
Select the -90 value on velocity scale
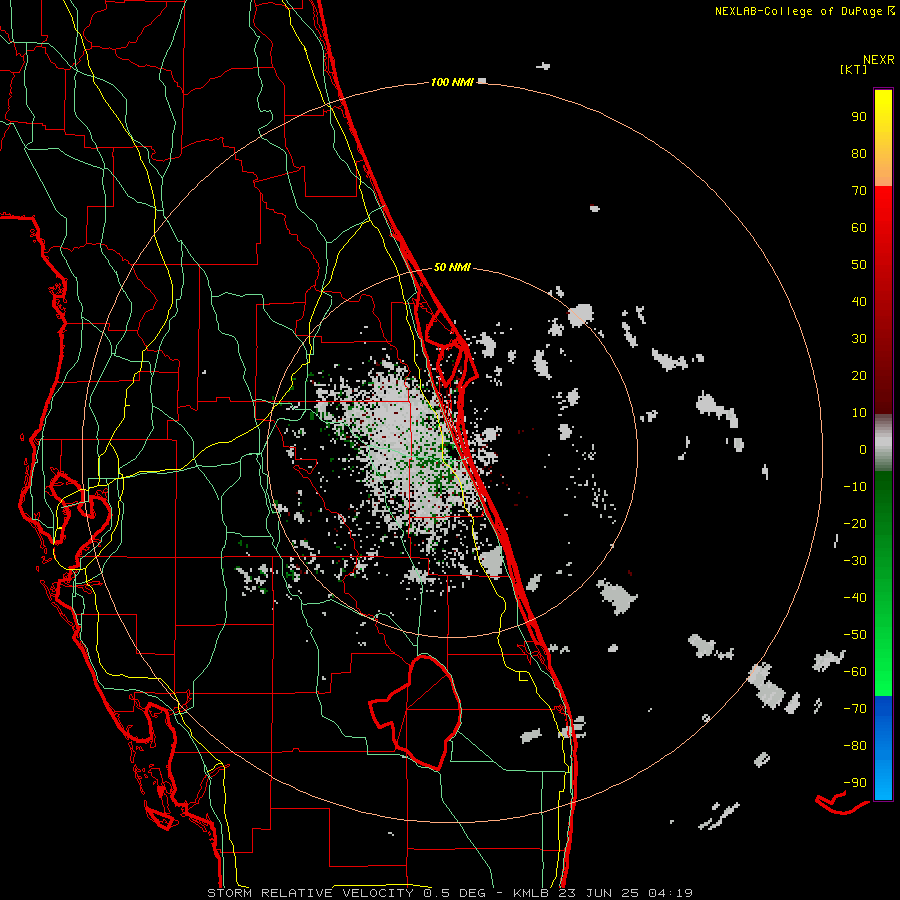pos(855,783)
